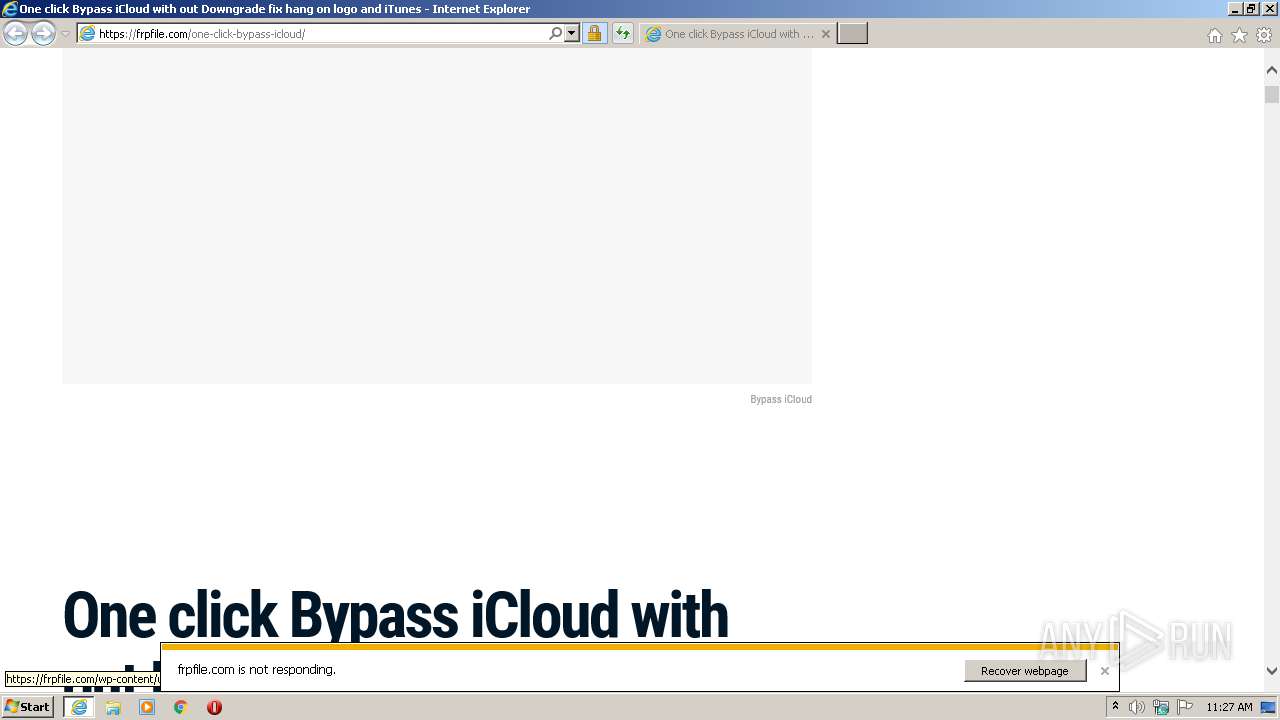Click the red Opera taskbar icon
Screen dimensions: 1280x720
click(214, 707)
